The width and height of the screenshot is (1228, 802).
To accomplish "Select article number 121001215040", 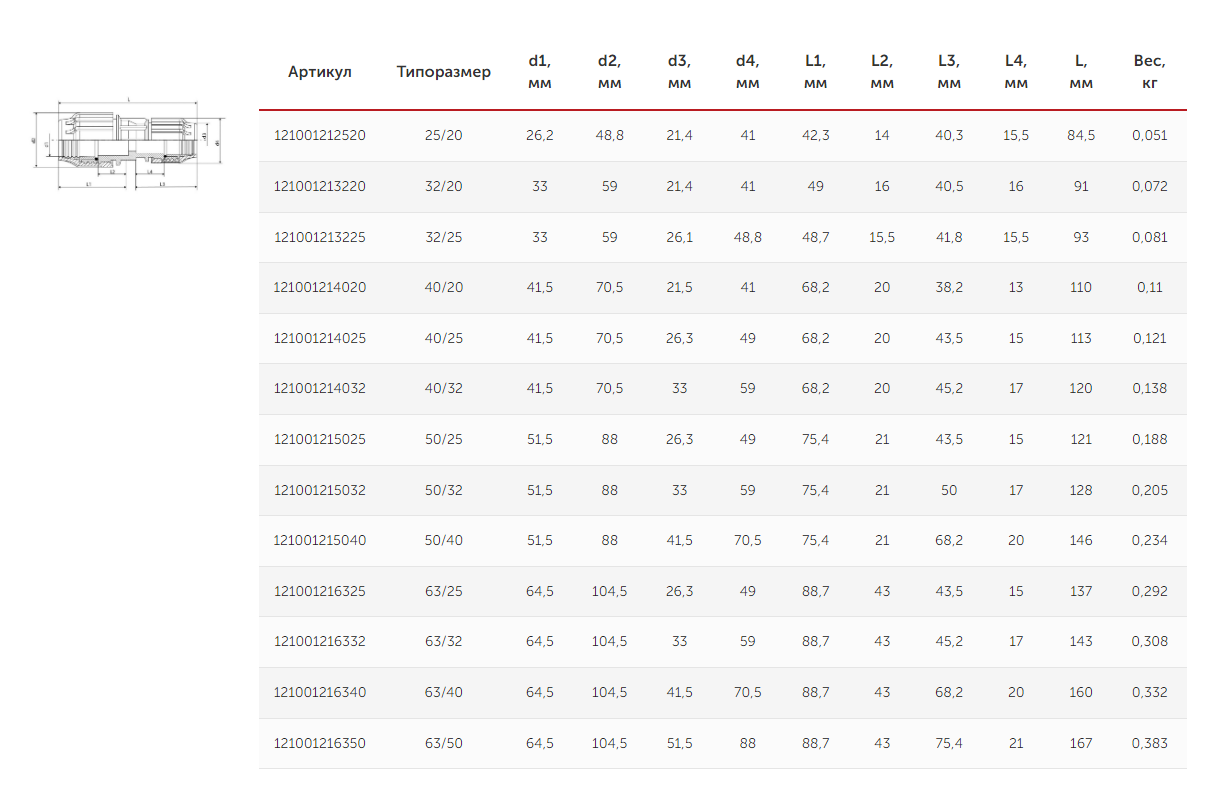I will pos(320,540).
